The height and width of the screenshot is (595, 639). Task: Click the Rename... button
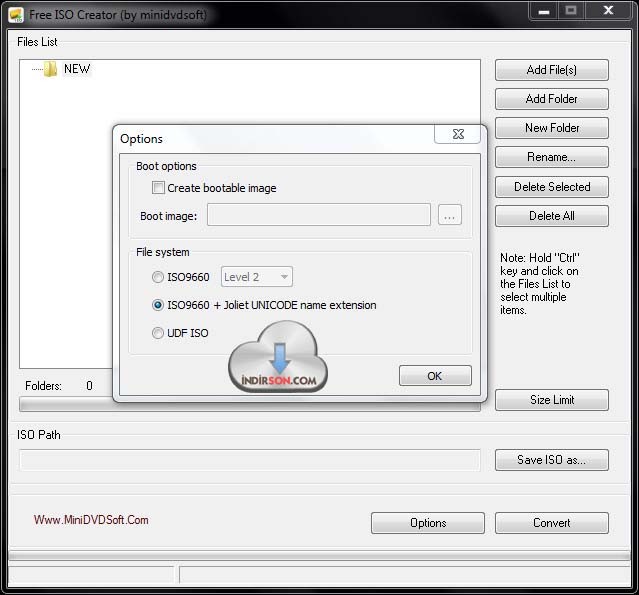click(552, 157)
